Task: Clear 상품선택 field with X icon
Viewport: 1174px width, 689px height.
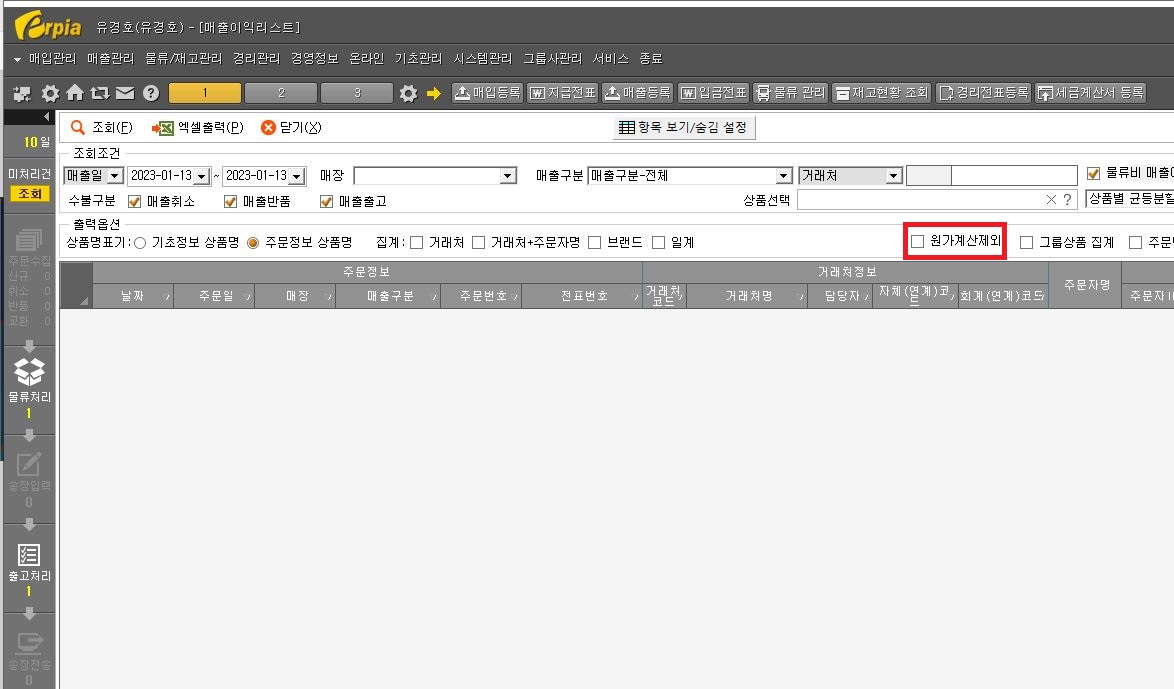Action: pos(1051,199)
